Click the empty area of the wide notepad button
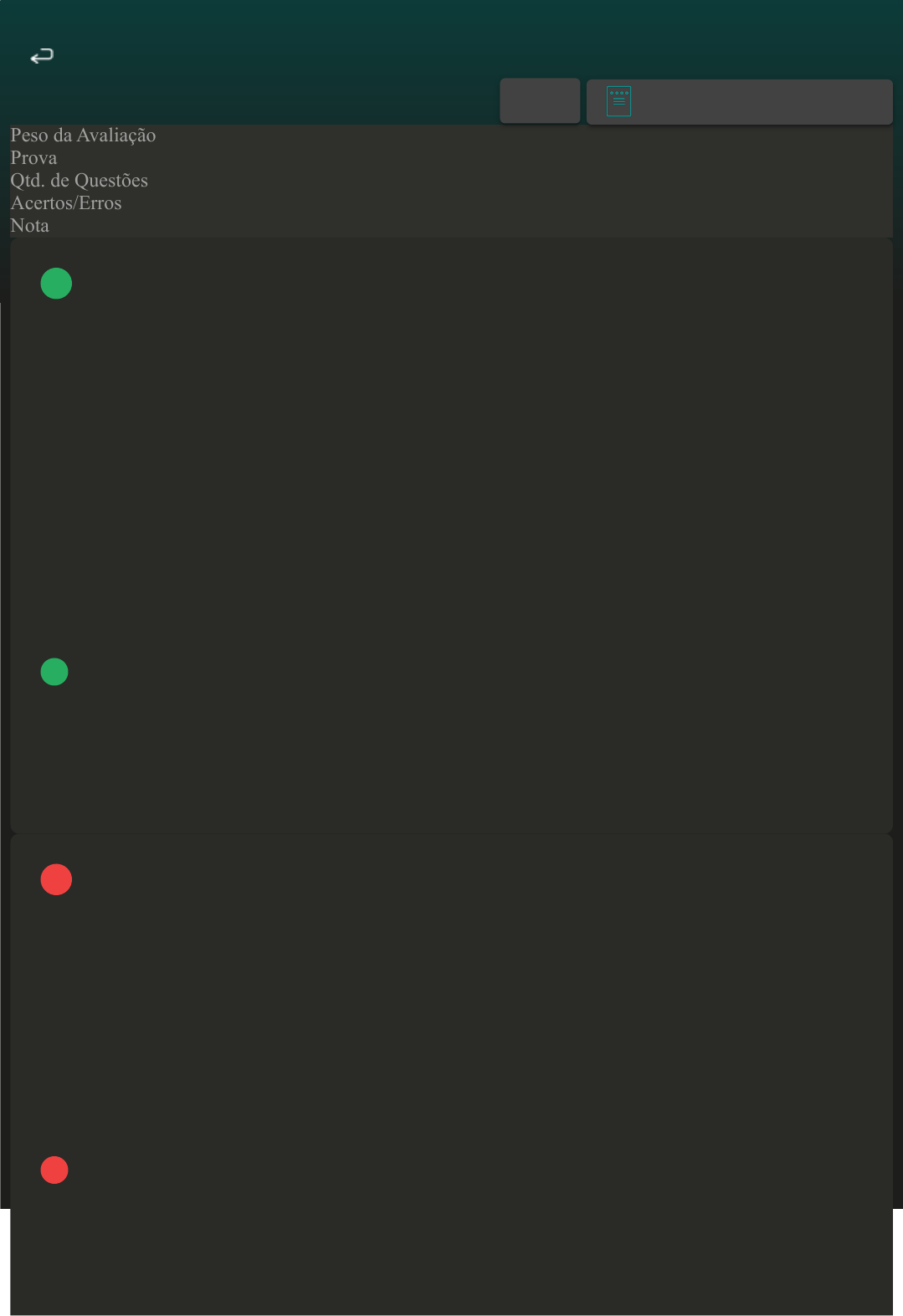Viewport: 903px width, 1316px height. [762, 102]
